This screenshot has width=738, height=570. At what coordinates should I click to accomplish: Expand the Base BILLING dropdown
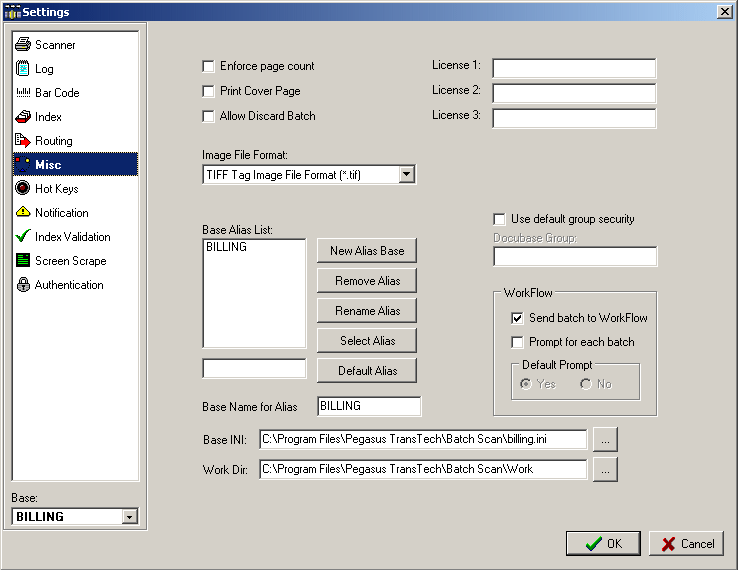click(x=129, y=517)
